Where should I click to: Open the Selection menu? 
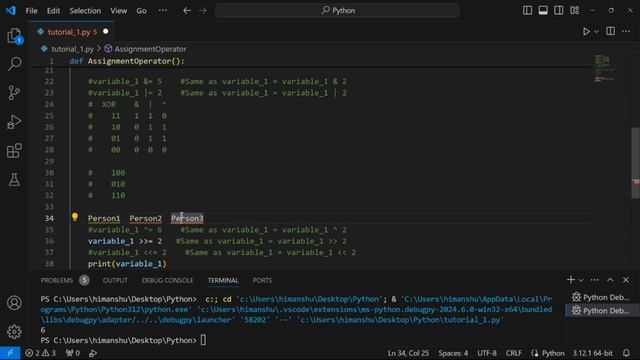85,11
